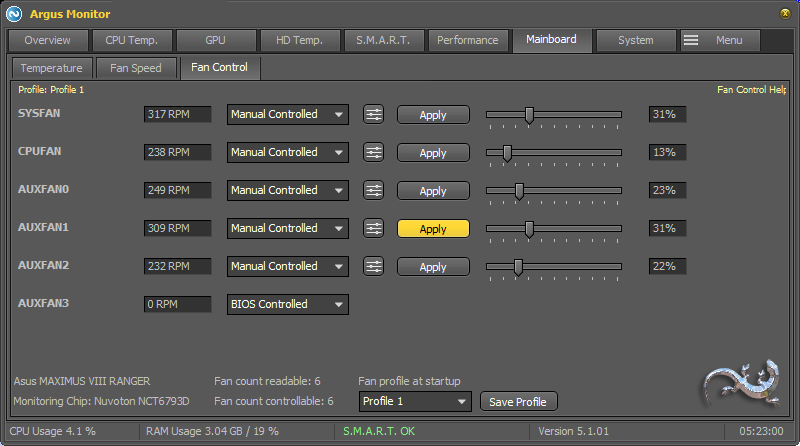Open startup fan profile dropdown
The width and height of the screenshot is (800, 446).
coord(415,402)
